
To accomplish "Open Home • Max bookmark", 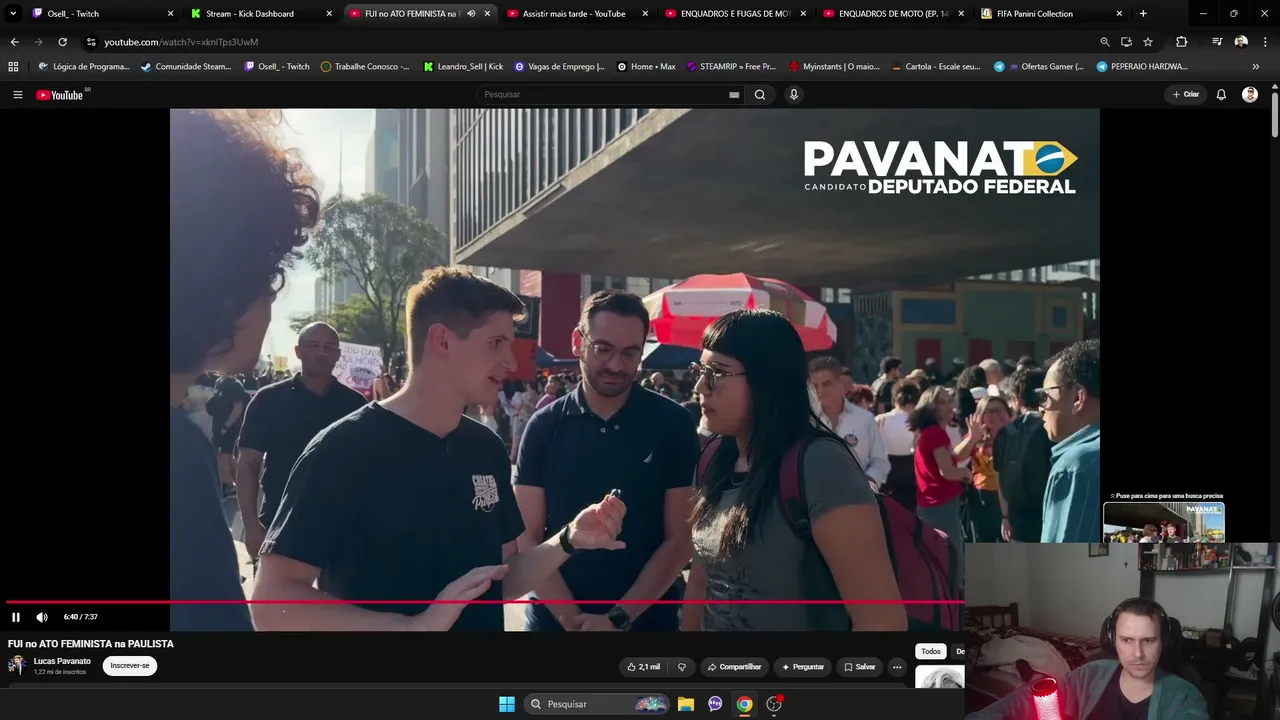I will coord(646,67).
